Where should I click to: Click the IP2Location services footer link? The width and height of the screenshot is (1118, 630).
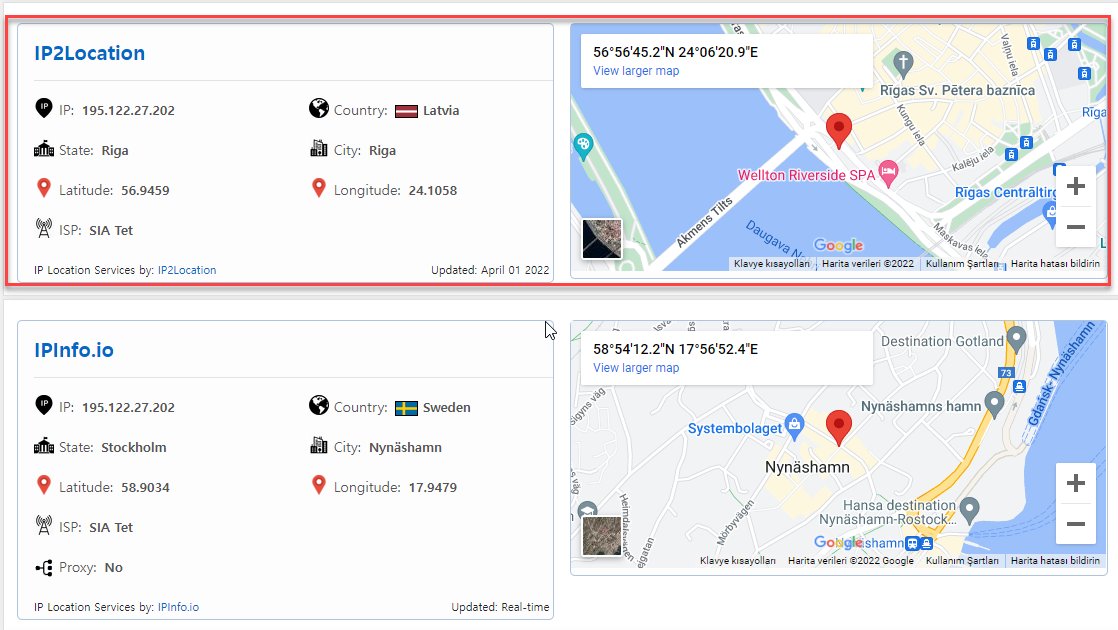point(187,270)
